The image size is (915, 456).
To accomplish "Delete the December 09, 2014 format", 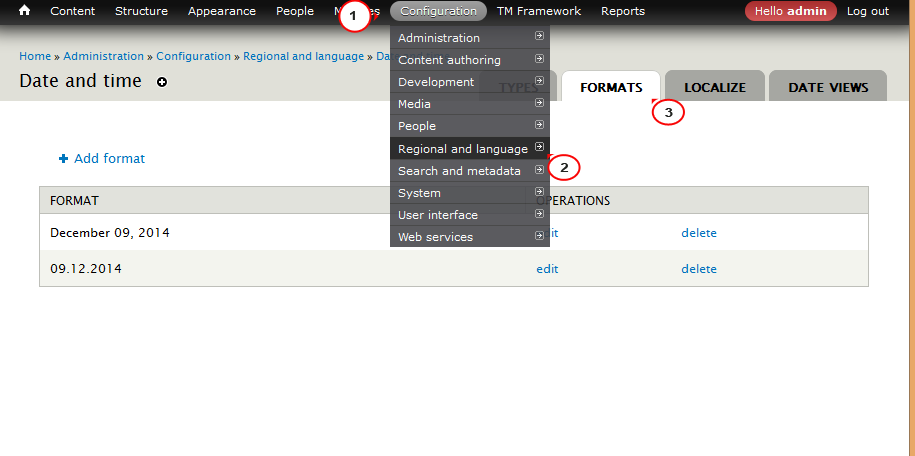I will click(699, 233).
